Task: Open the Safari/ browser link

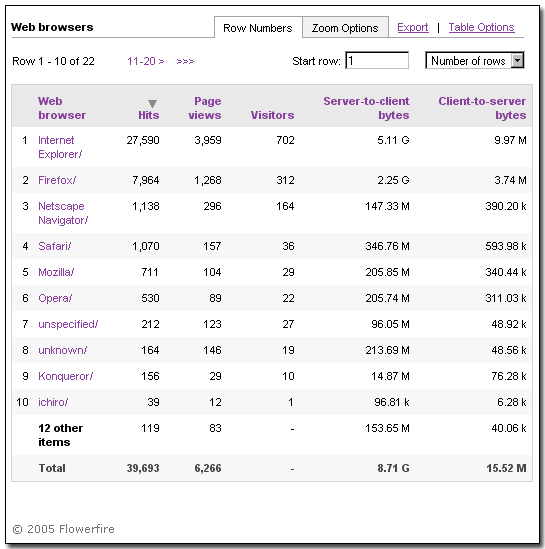Action: pyautogui.click(x=55, y=246)
